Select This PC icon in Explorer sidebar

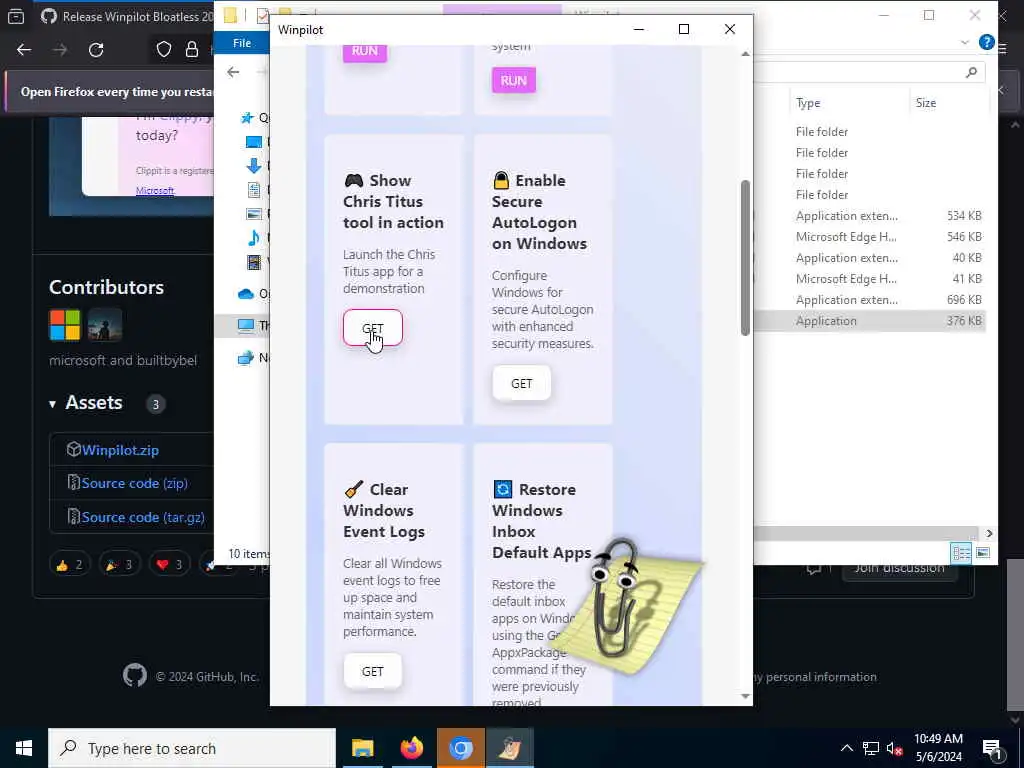[246, 325]
